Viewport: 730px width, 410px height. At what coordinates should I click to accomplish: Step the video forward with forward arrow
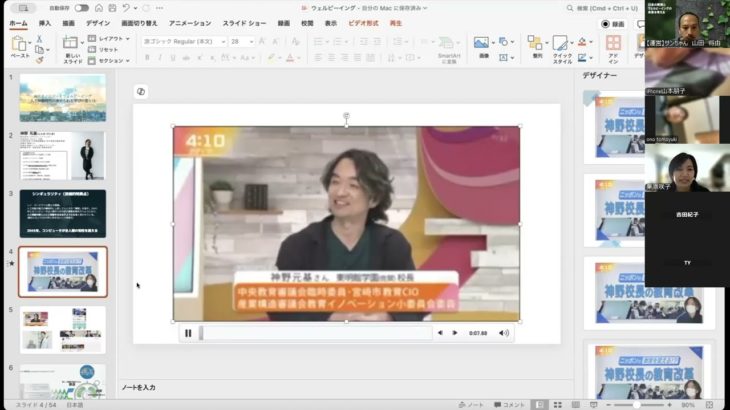[x=455, y=333]
